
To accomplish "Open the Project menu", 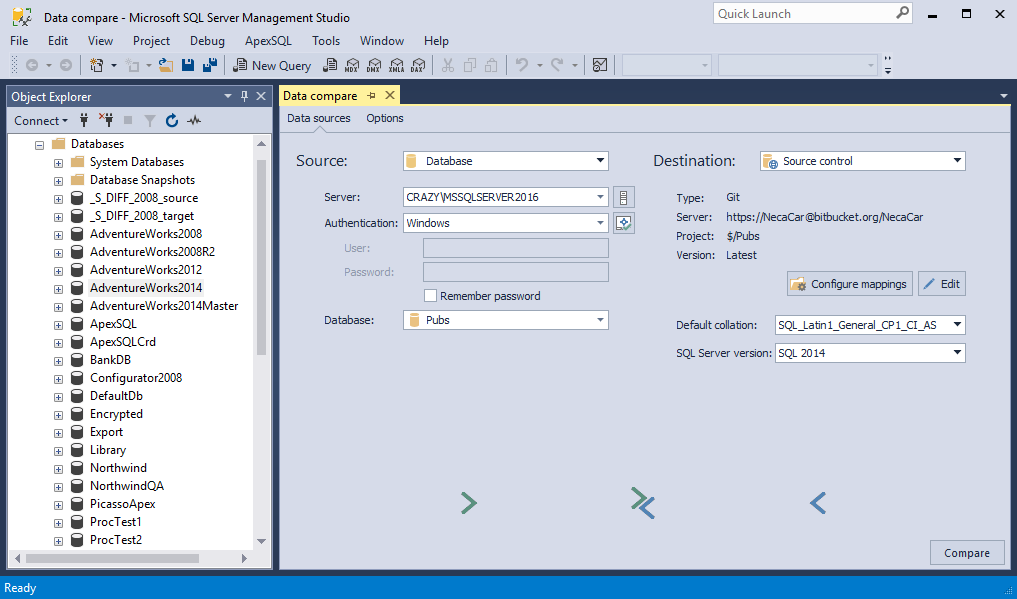I will point(151,41).
